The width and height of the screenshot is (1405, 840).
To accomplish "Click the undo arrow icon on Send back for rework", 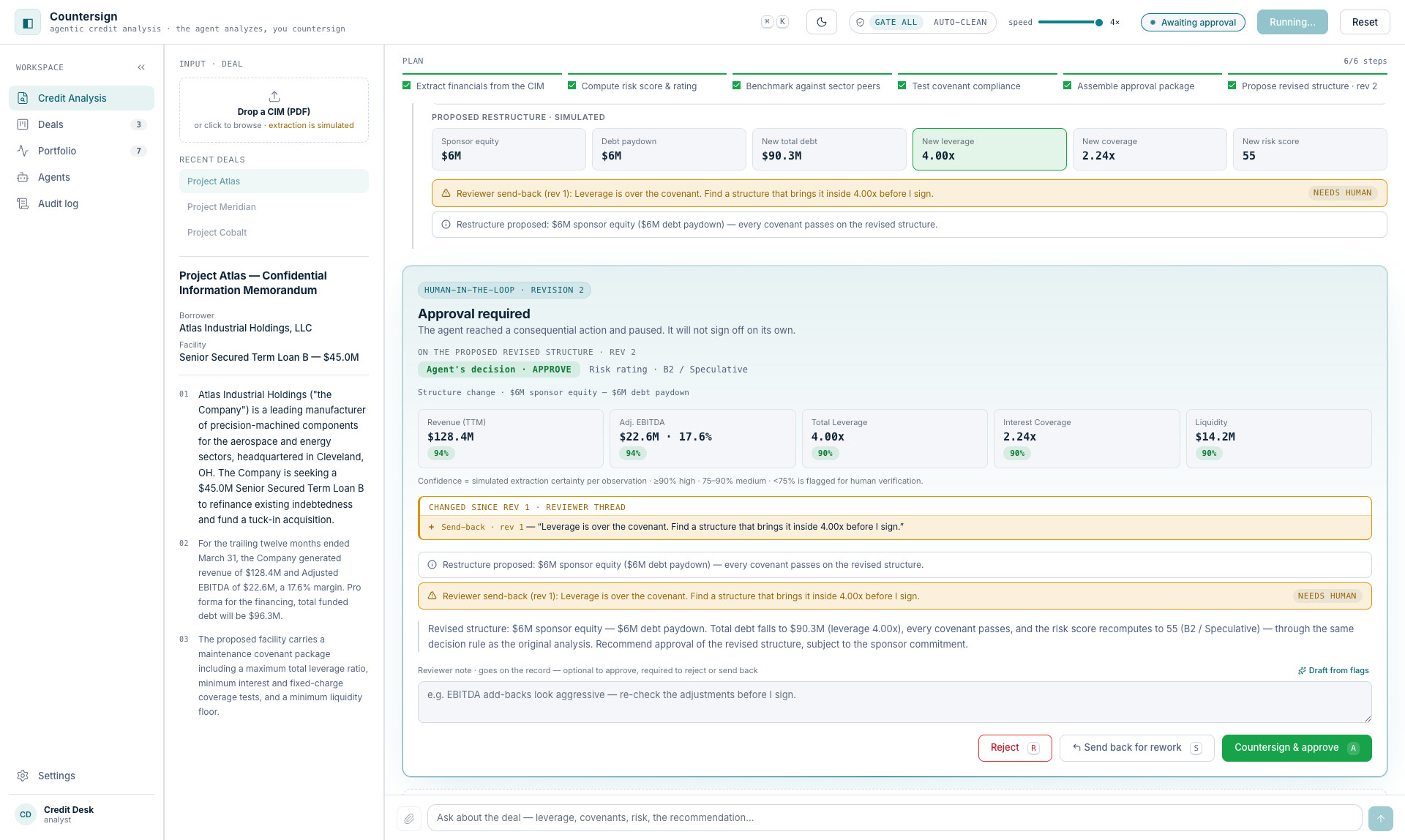I will 1076,748.
